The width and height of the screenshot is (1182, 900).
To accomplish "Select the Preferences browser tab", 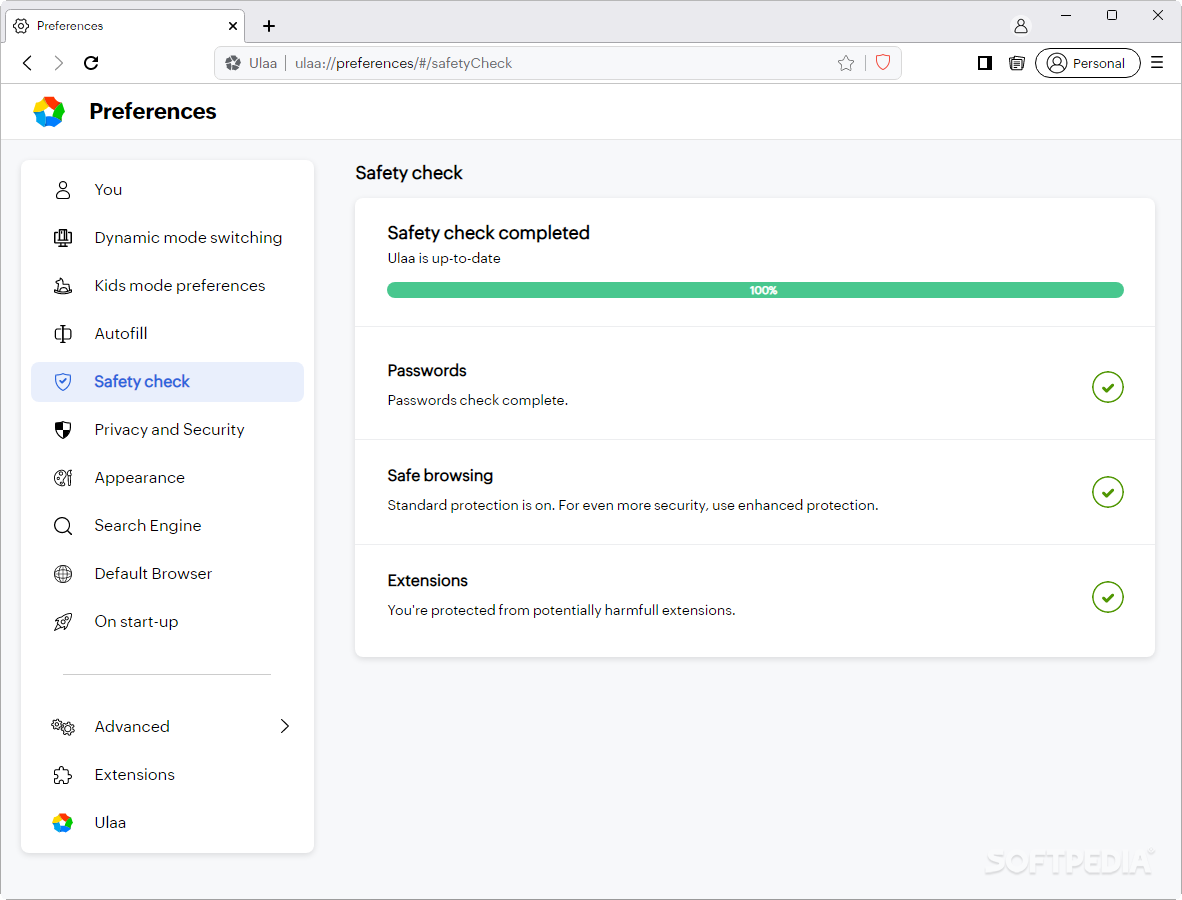I will coord(125,26).
